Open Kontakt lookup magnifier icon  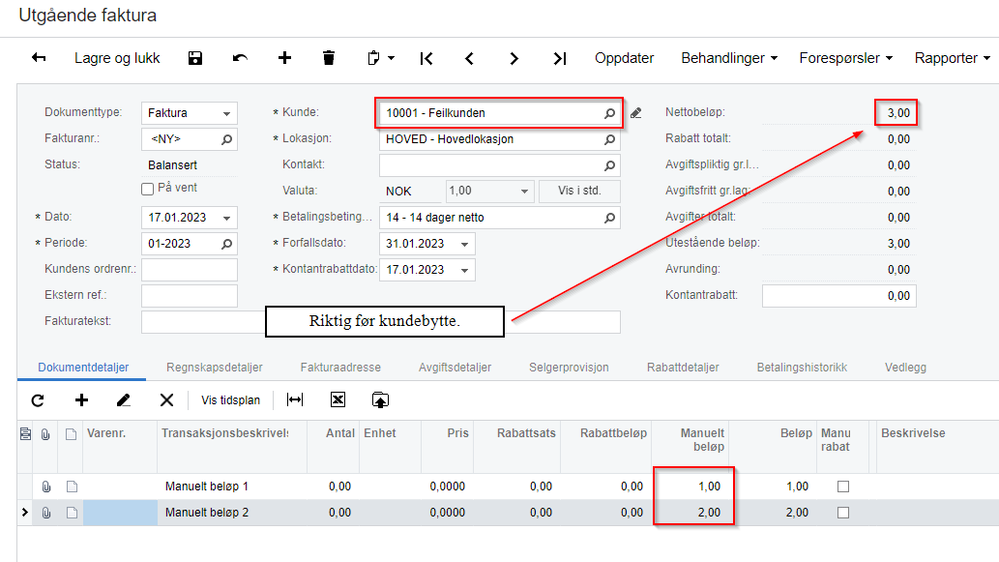pyautogui.click(x=610, y=166)
